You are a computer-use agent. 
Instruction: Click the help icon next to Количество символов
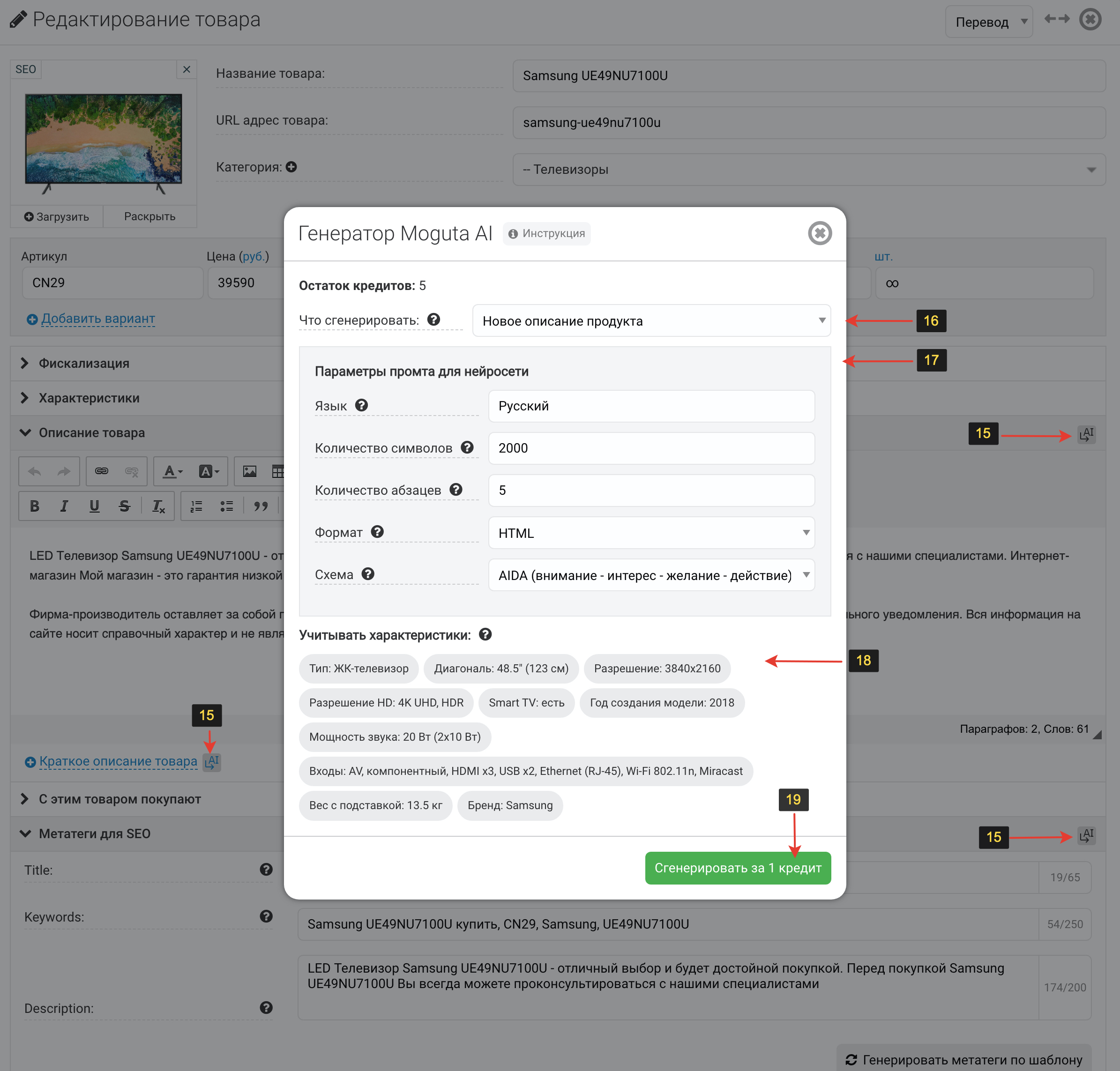point(467,447)
